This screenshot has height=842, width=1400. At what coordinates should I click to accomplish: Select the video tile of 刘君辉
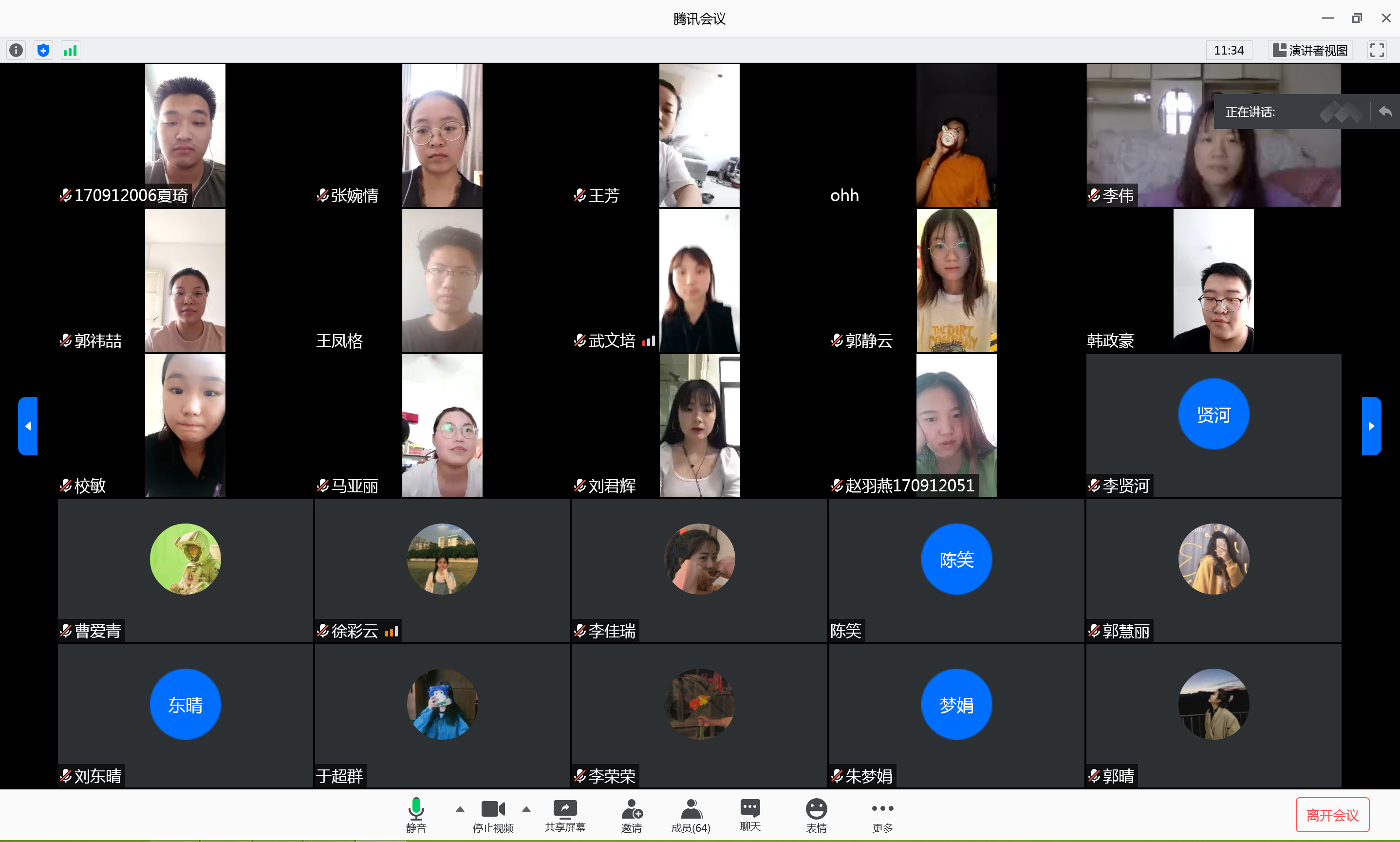[699, 426]
